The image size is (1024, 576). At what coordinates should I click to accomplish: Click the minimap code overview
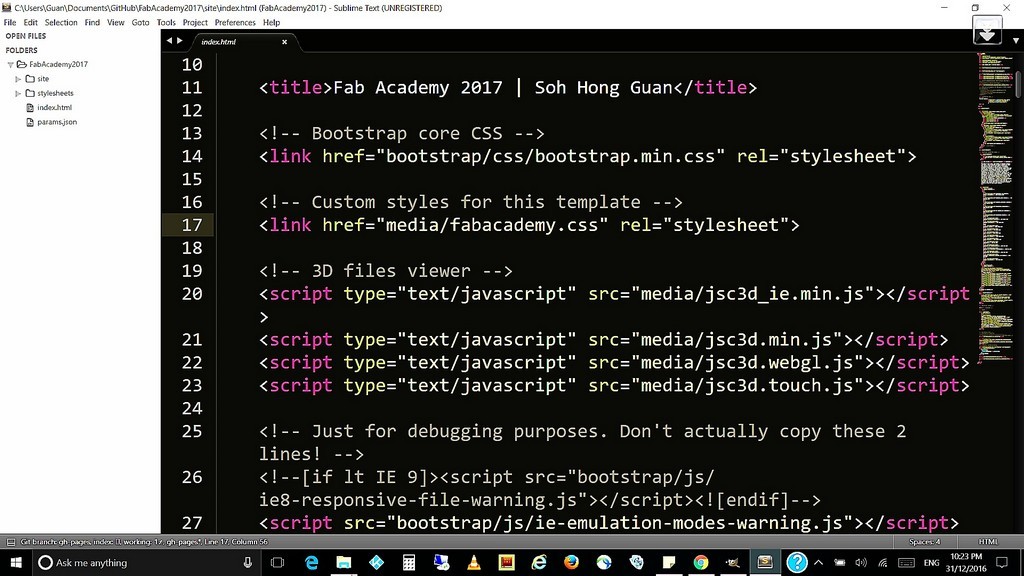995,209
